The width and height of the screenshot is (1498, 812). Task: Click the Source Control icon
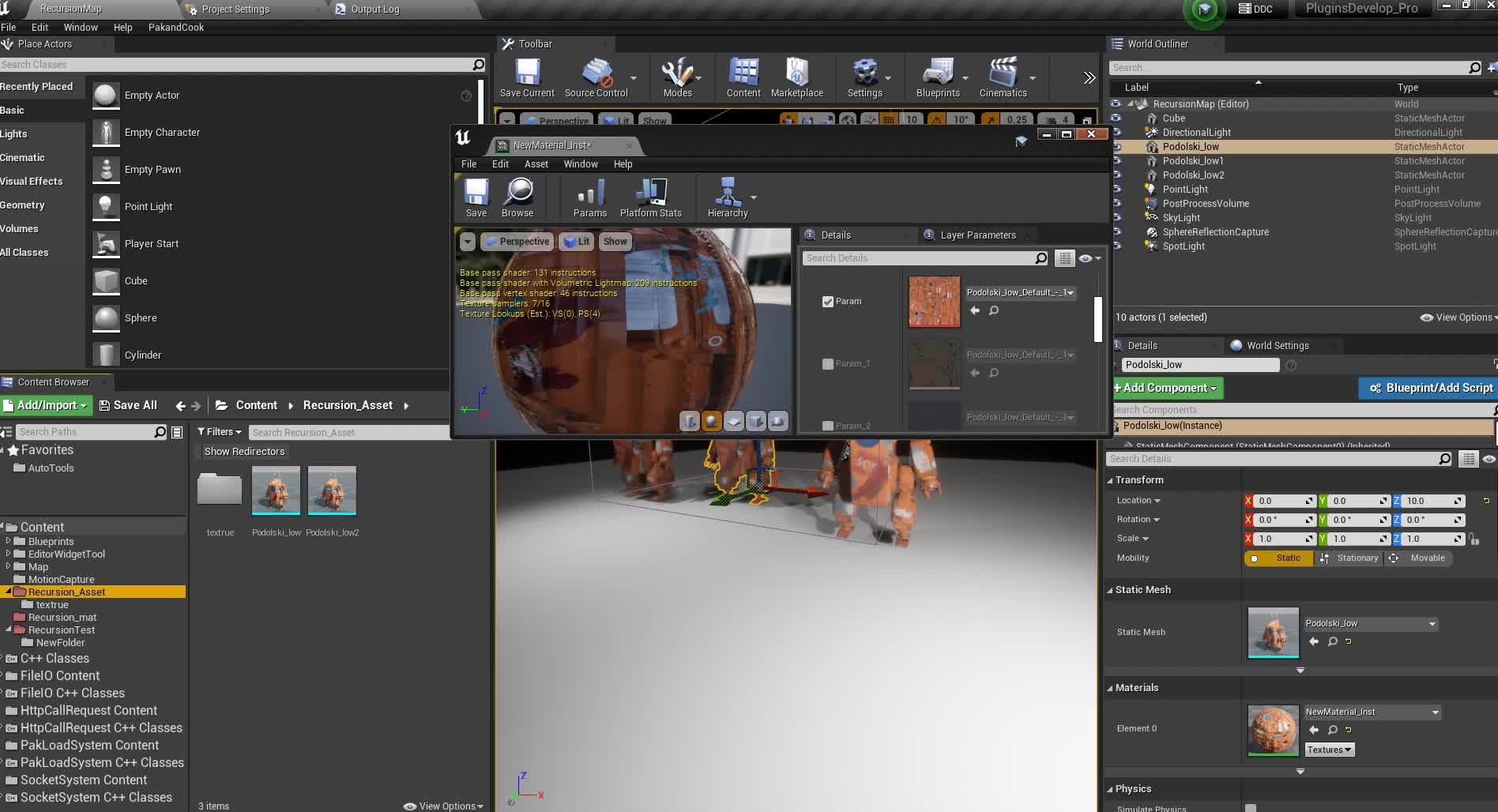click(597, 77)
